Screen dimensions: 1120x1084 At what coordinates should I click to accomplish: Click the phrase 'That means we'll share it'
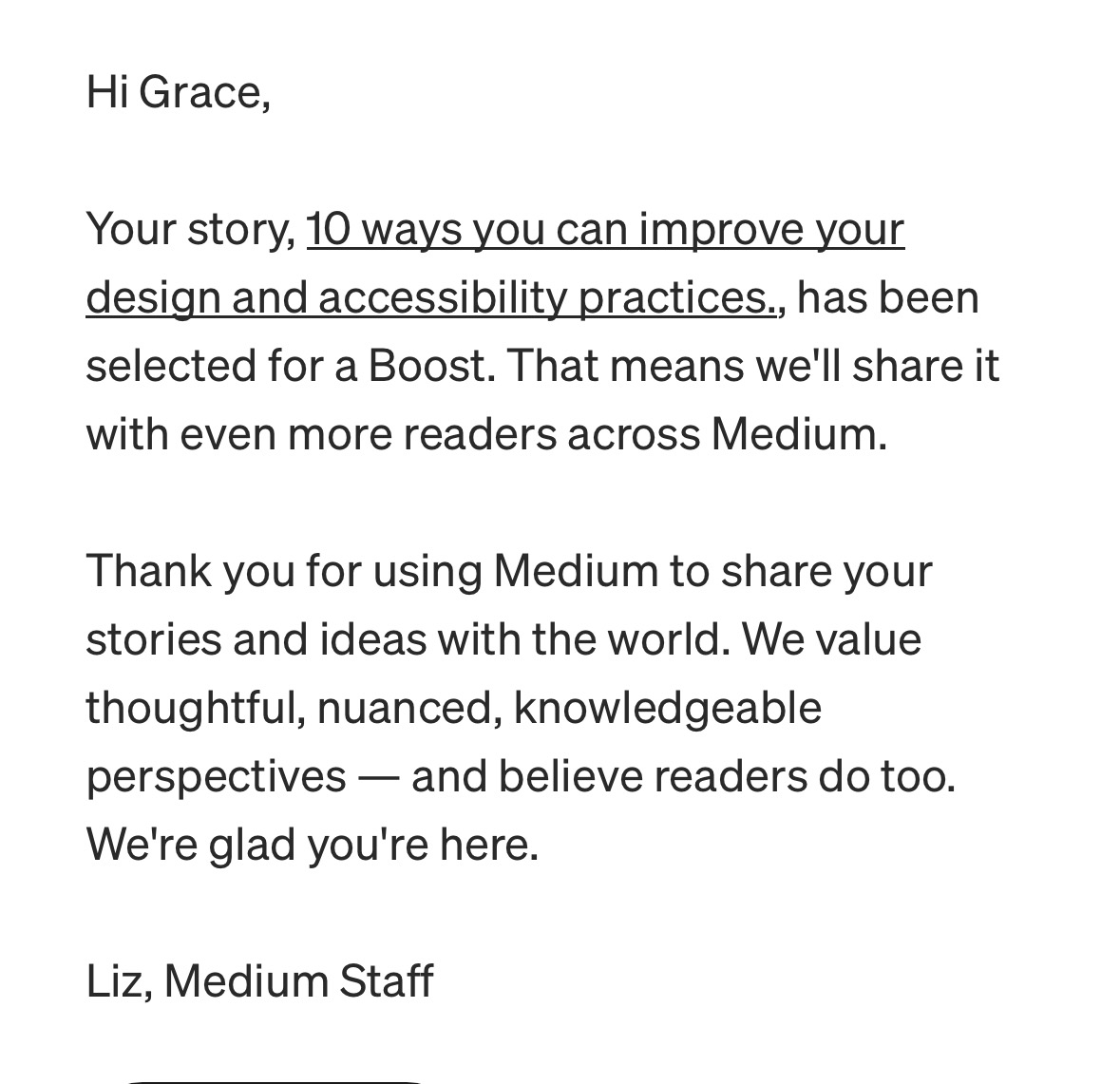click(x=753, y=367)
